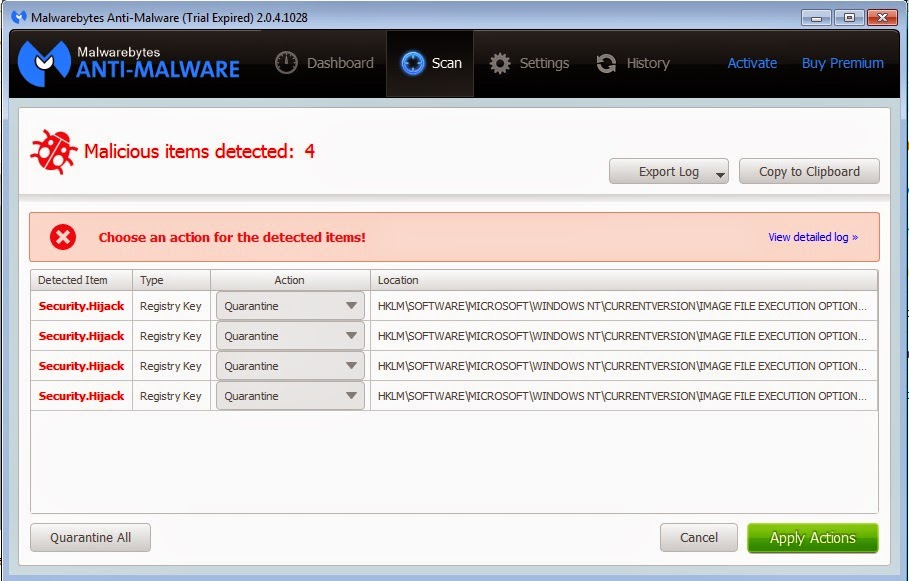909x581 pixels.
Task: Click the Malwarebytes title bar app icon
Action: click(19, 17)
